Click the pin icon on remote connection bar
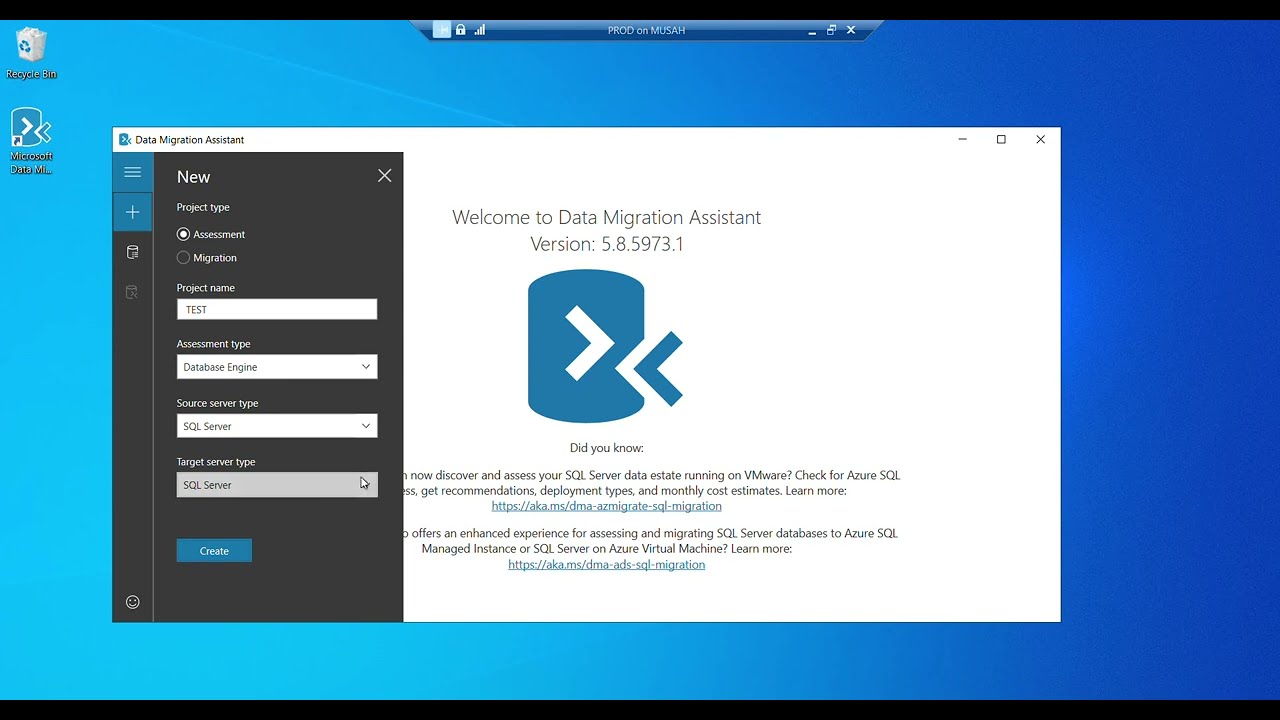Screen dimensions: 1280x720 coord(442,30)
